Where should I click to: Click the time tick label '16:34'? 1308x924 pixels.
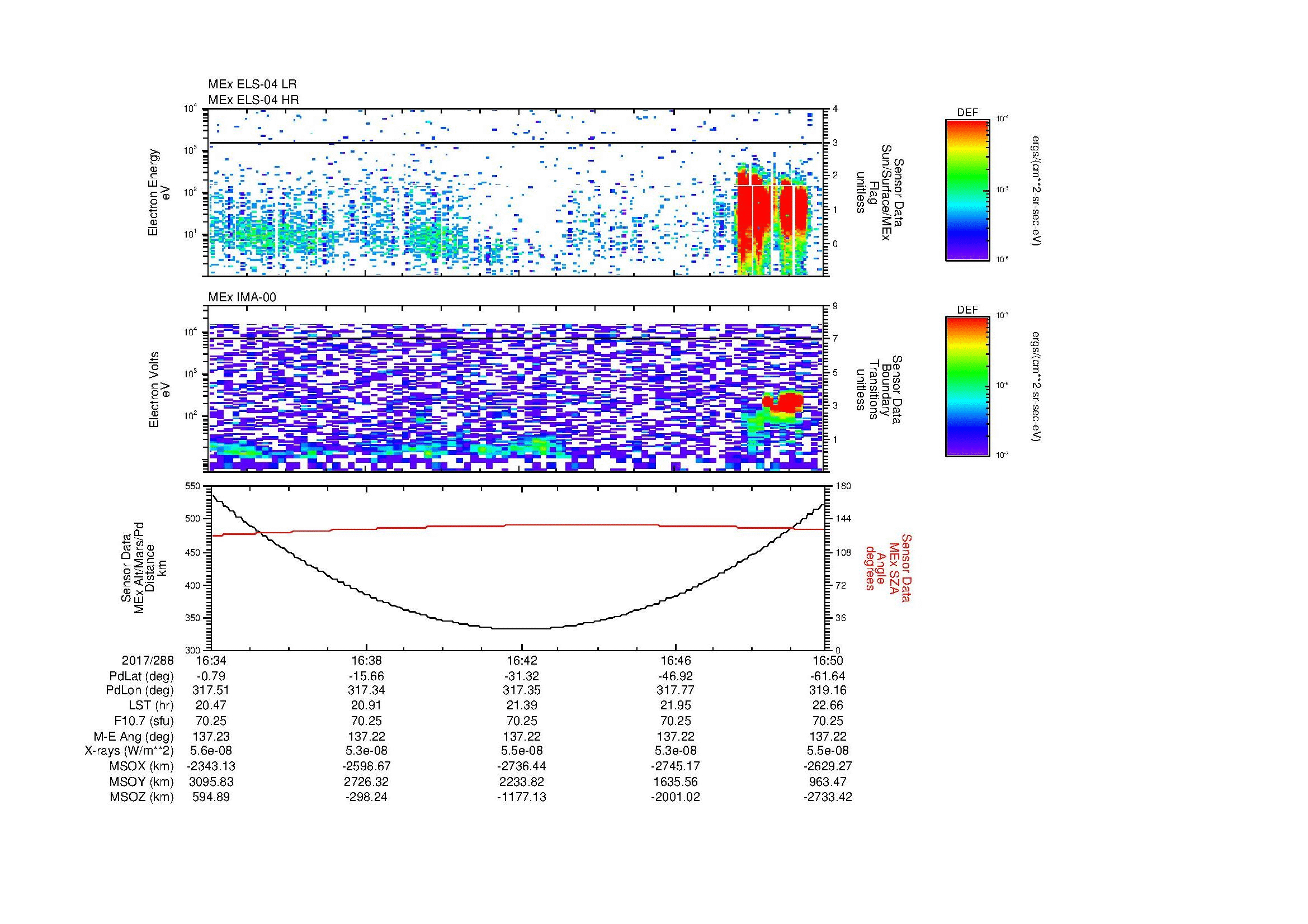[x=211, y=660]
